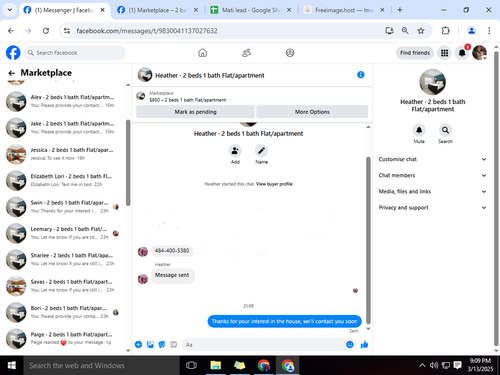This screenshot has height=375, width=500.
Task: Click the 484-400-5380 message bubble
Action: [x=172, y=251]
